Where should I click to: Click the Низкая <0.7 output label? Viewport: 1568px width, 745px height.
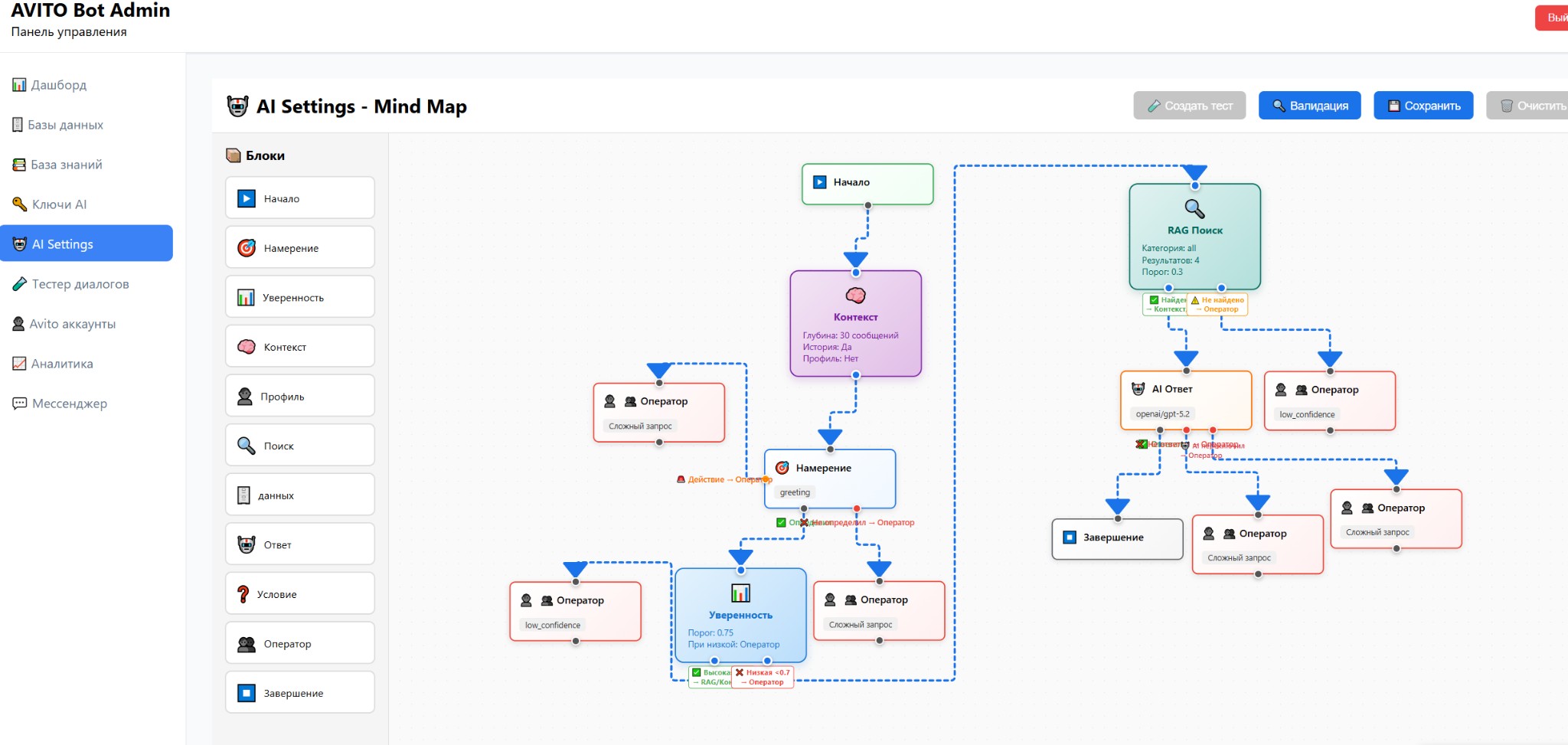click(x=763, y=677)
